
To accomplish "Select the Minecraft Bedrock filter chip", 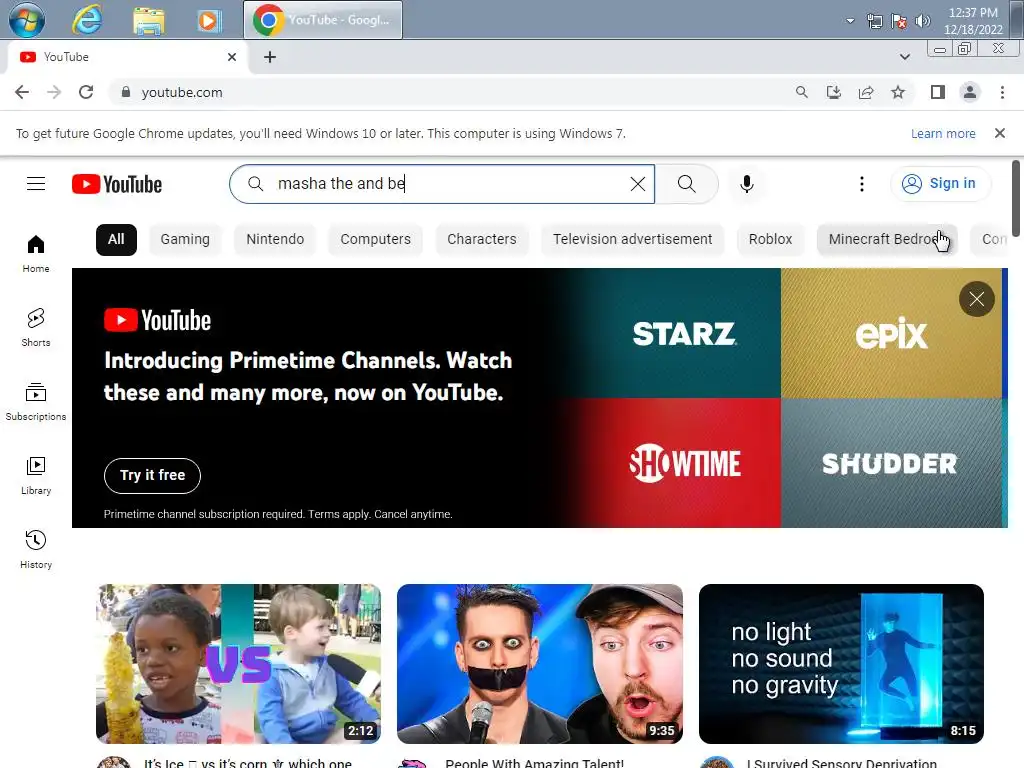I will [887, 239].
